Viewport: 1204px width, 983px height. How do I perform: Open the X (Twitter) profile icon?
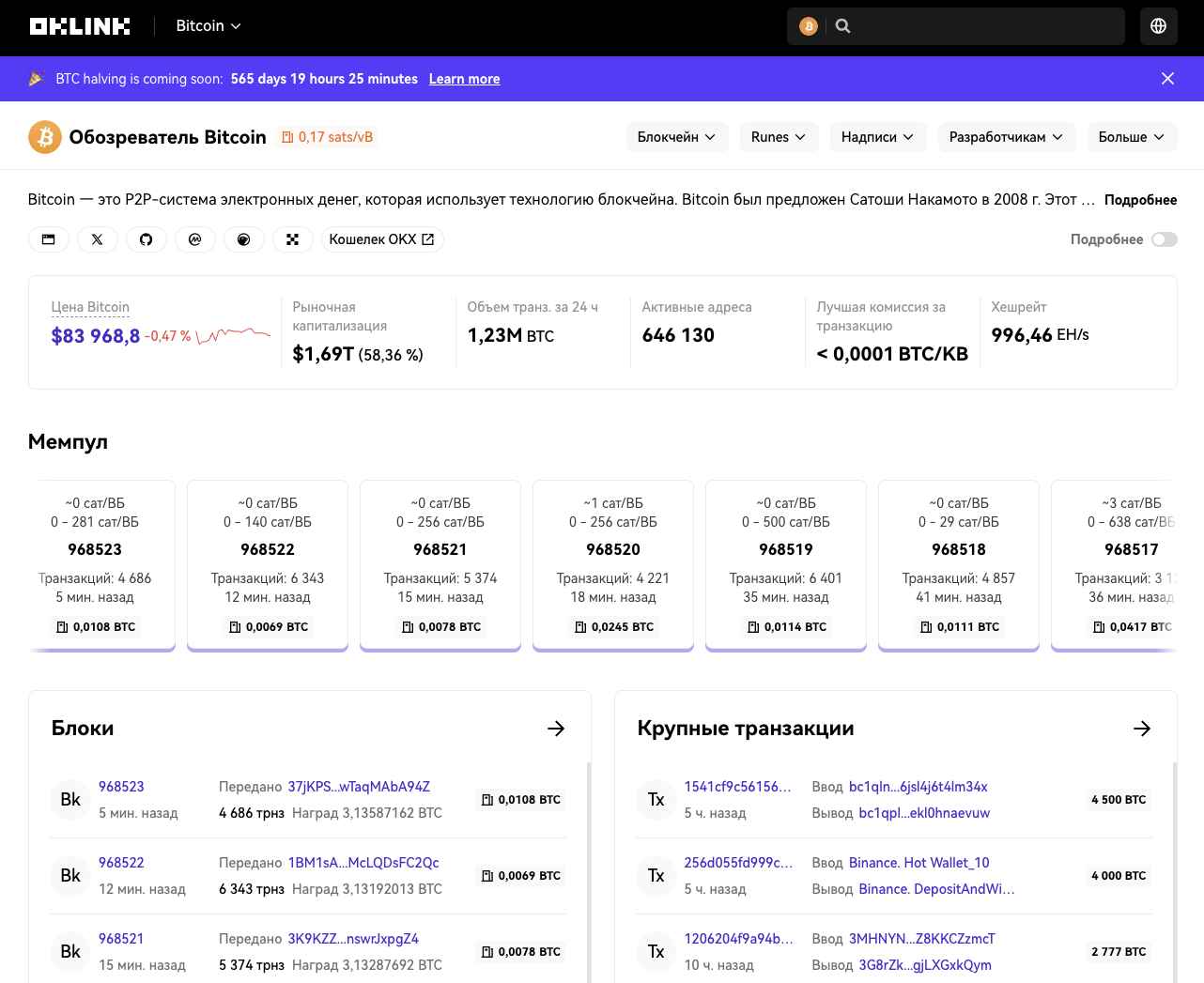click(x=98, y=239)
